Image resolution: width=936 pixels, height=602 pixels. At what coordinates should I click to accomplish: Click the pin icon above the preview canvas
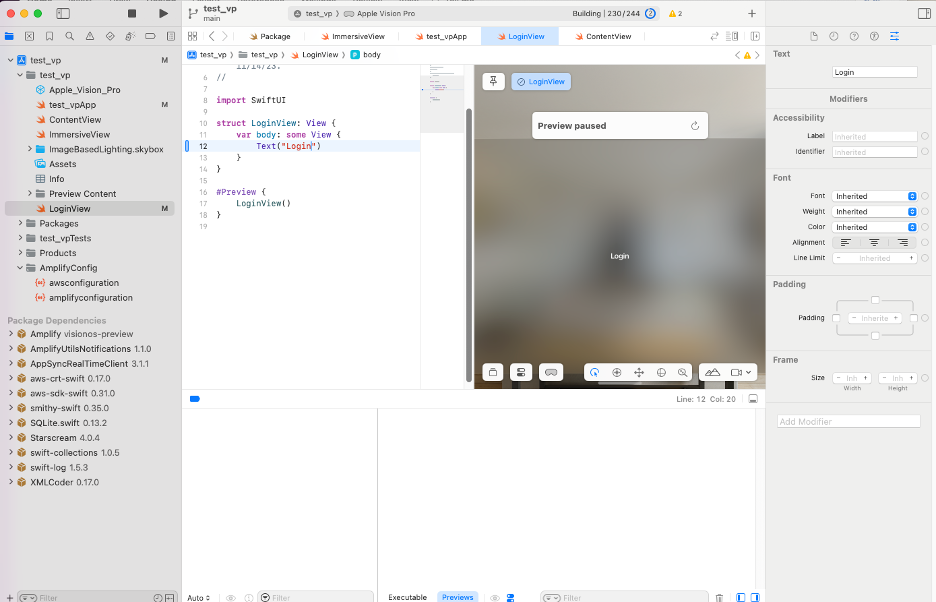493,81
